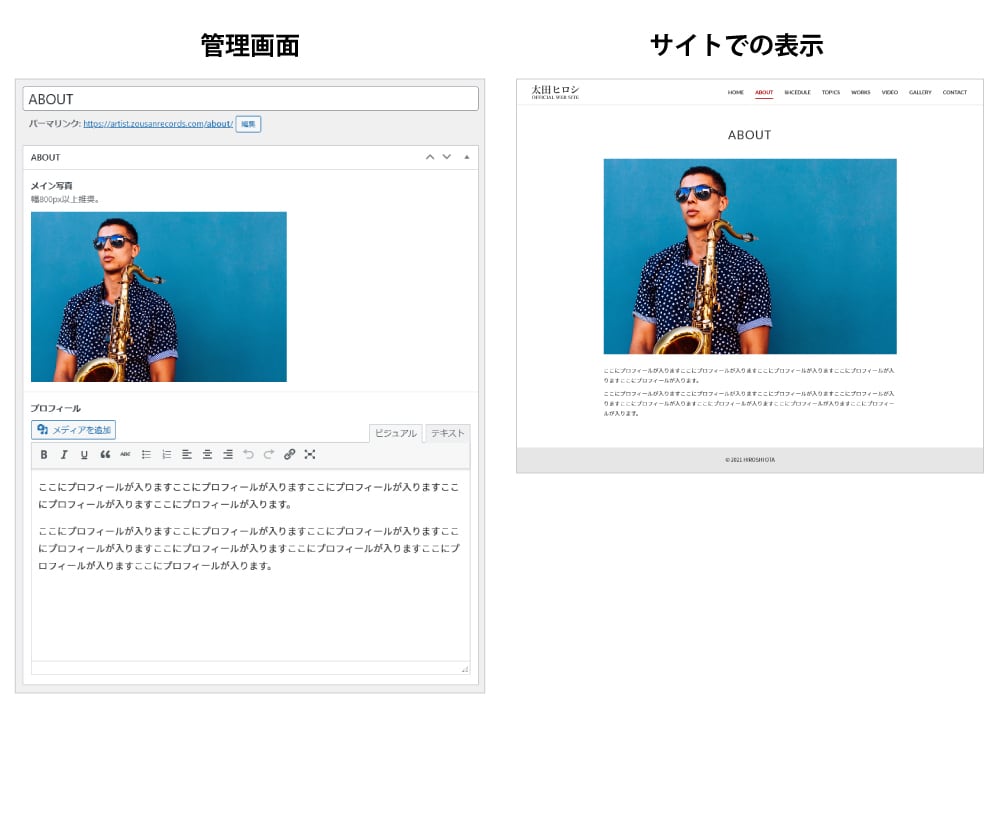Open WORKS in site navigation
1000x820 pixels.
[x=860, y=92]
